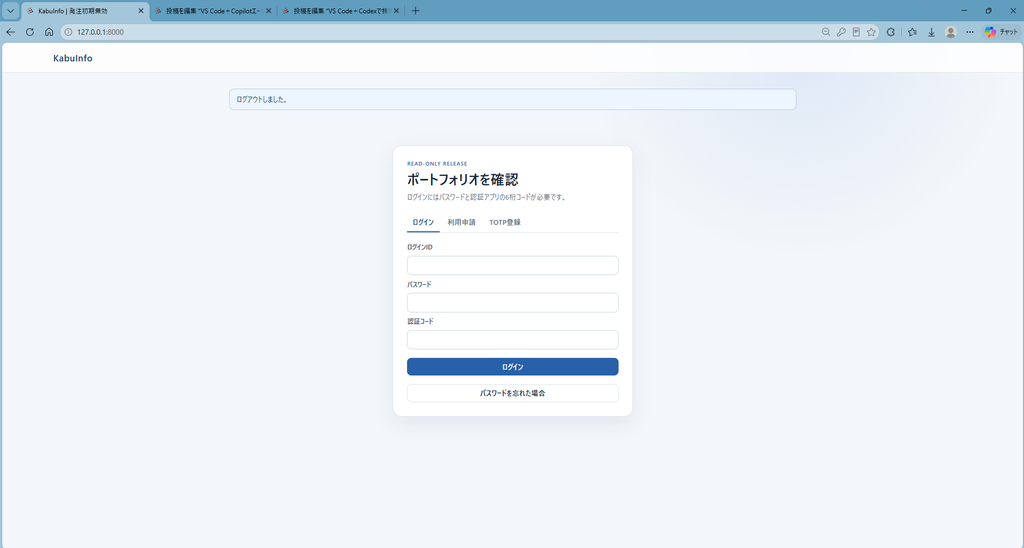Open the Copilot chat button
1024x548 pixels.
pos(1001,32)
